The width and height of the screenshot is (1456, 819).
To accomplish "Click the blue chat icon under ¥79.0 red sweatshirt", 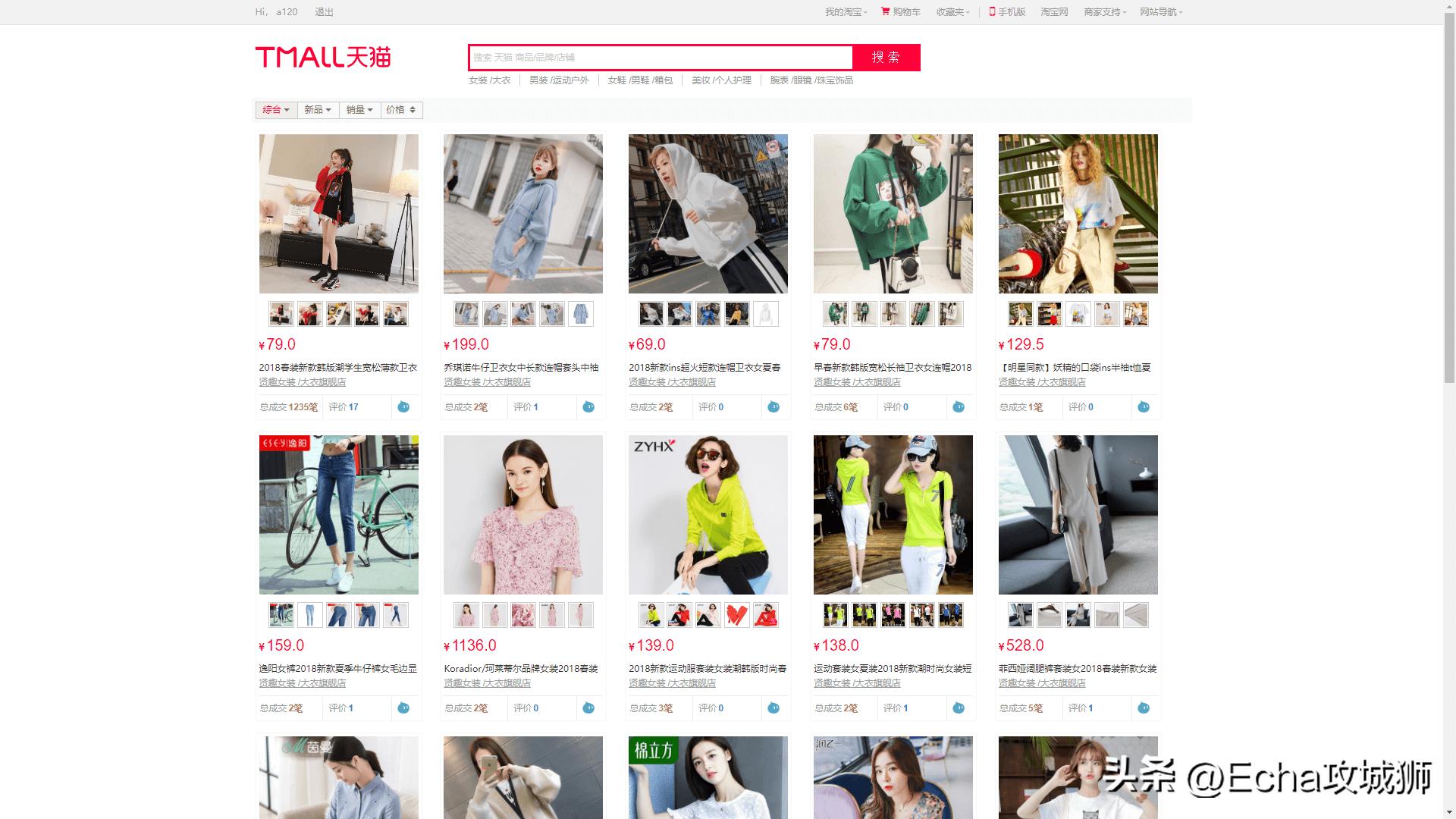I will coord(403,407).
